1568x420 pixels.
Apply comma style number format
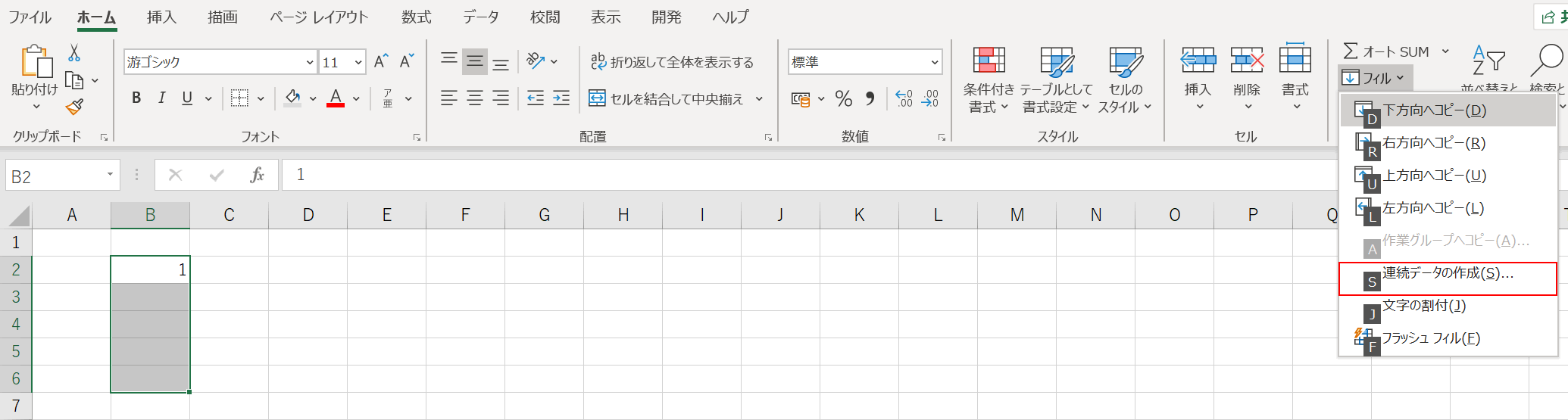pyautogui.click(x=870, y=98)
